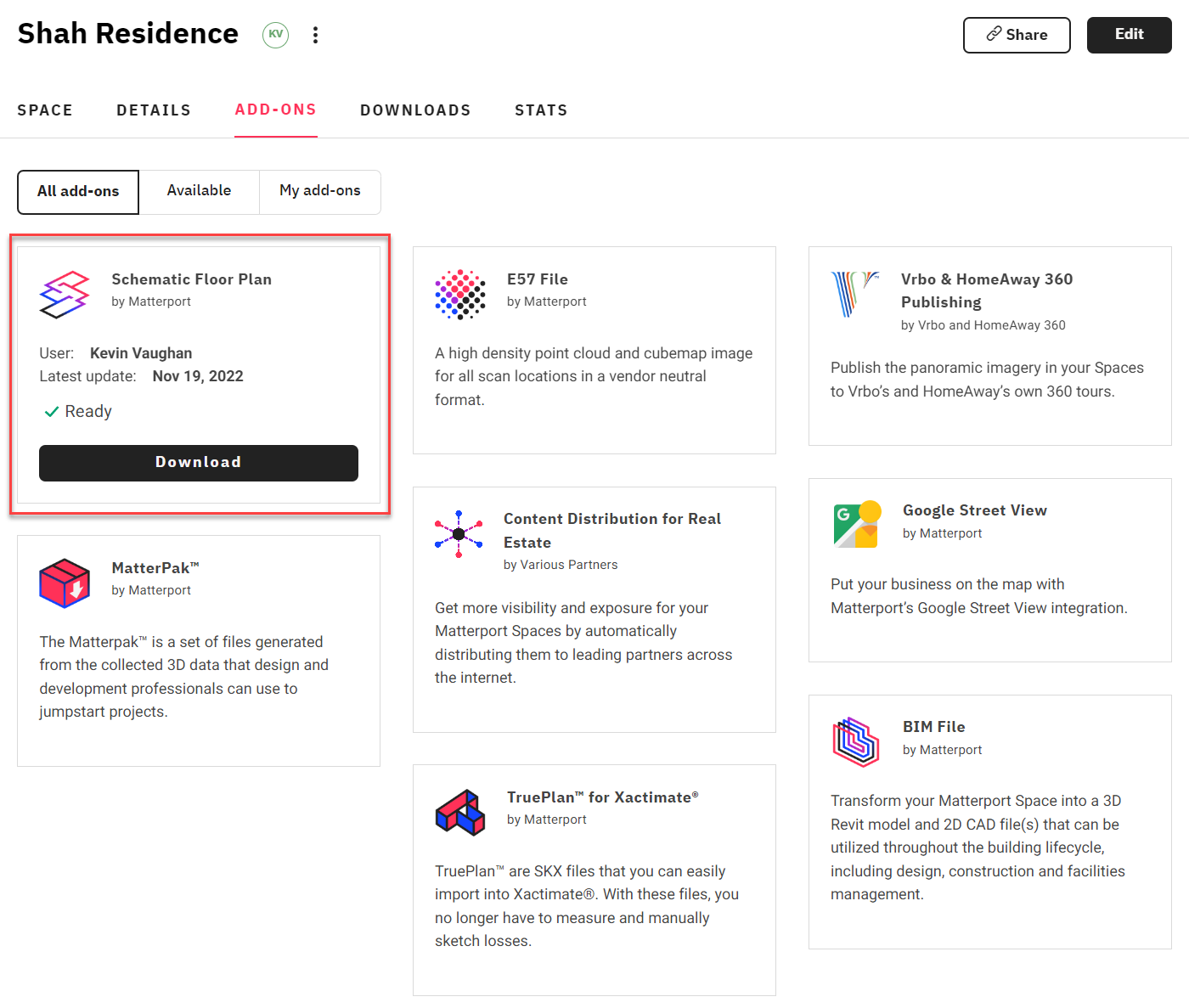Download the Schematic Floor Plan
1189x1008 pixels.
tap(199, 463)
